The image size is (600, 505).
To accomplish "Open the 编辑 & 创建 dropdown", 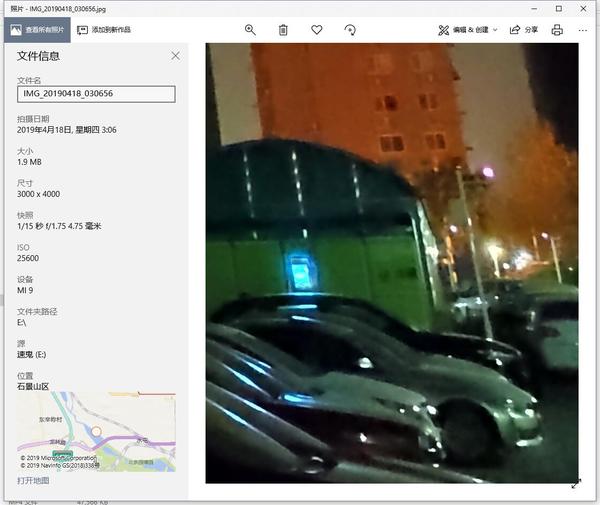I will pyautogui.click(x=468, y=30).
